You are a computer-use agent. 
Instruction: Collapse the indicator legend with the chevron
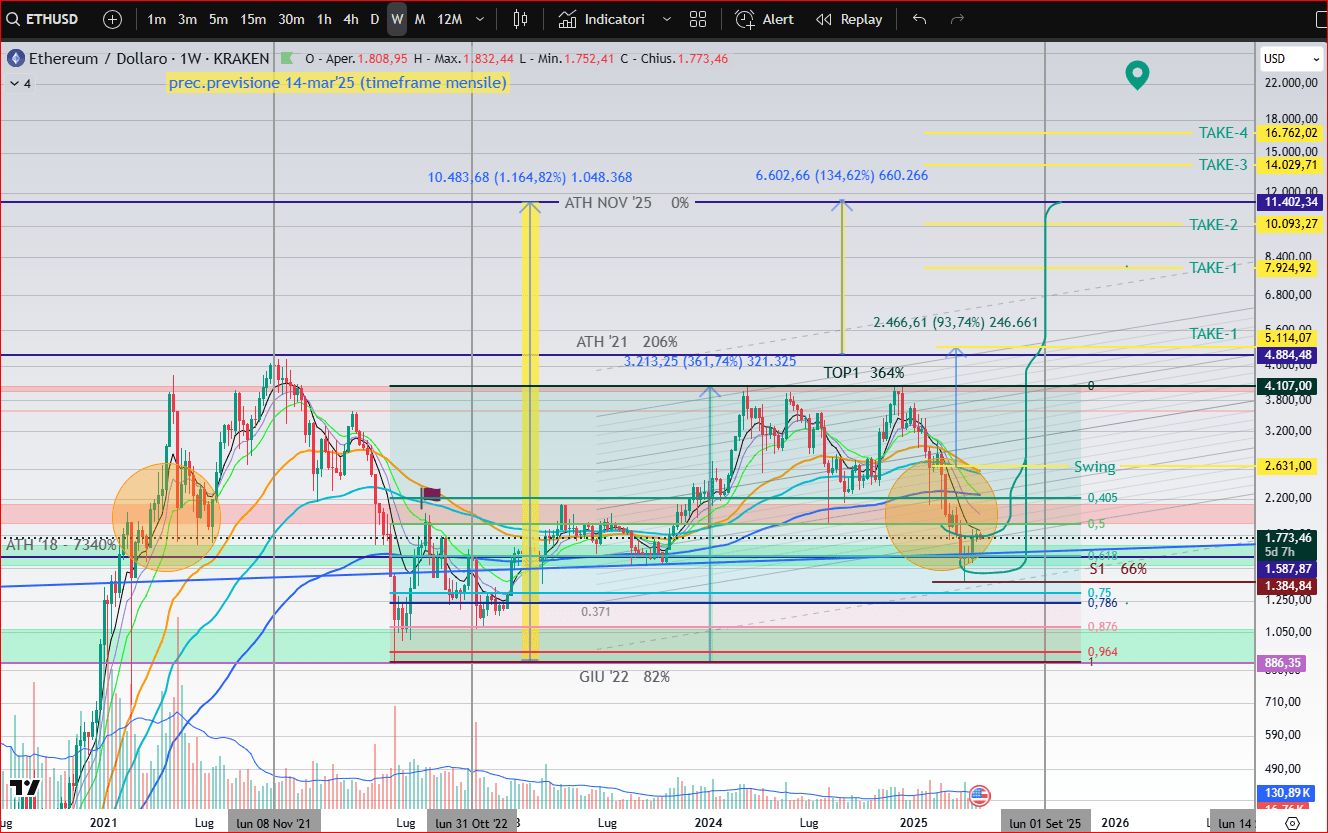coord(14,84)
